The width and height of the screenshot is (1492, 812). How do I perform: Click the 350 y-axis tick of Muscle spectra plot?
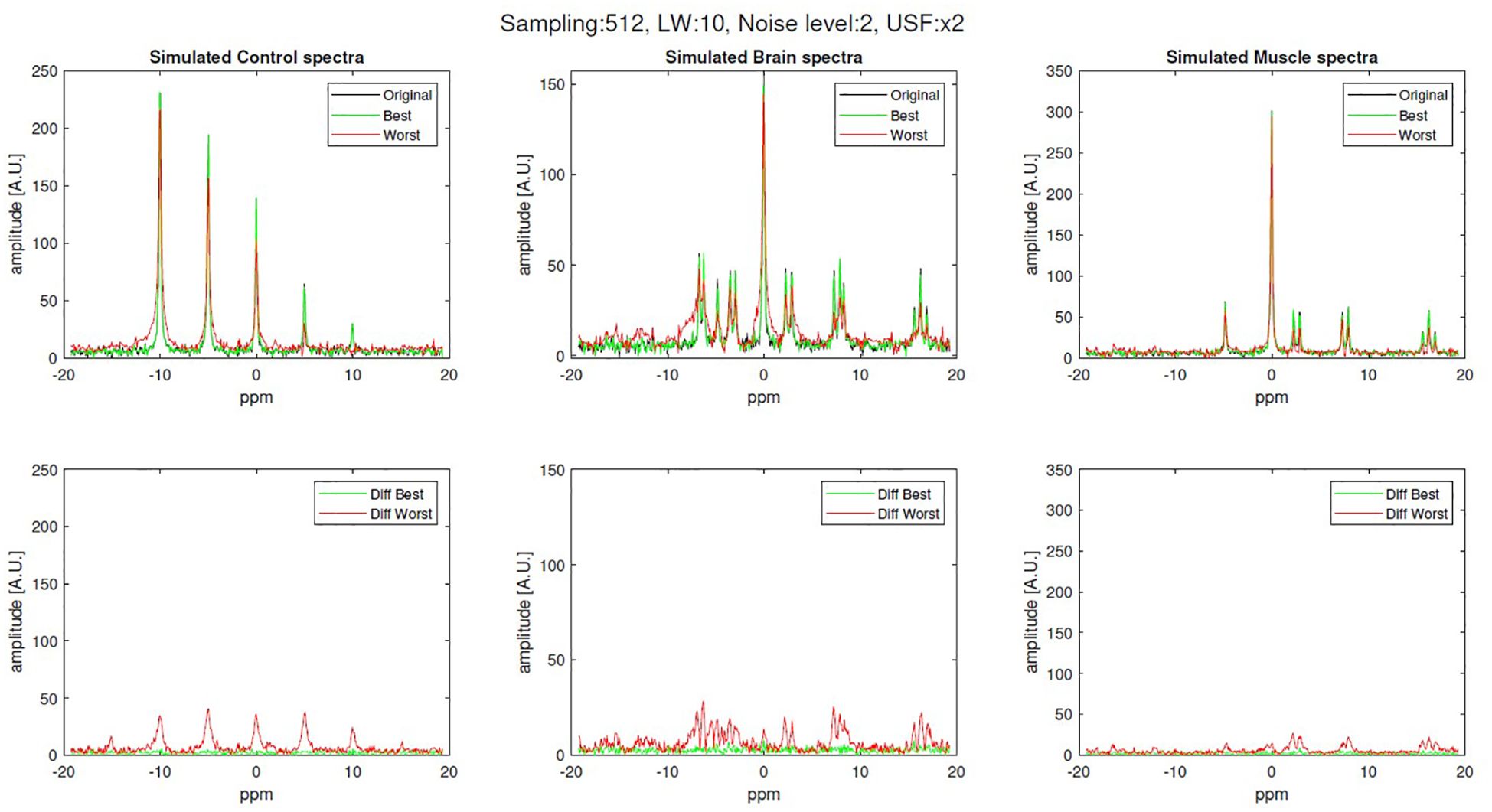pyautogui.click(x=1059, y=71)
